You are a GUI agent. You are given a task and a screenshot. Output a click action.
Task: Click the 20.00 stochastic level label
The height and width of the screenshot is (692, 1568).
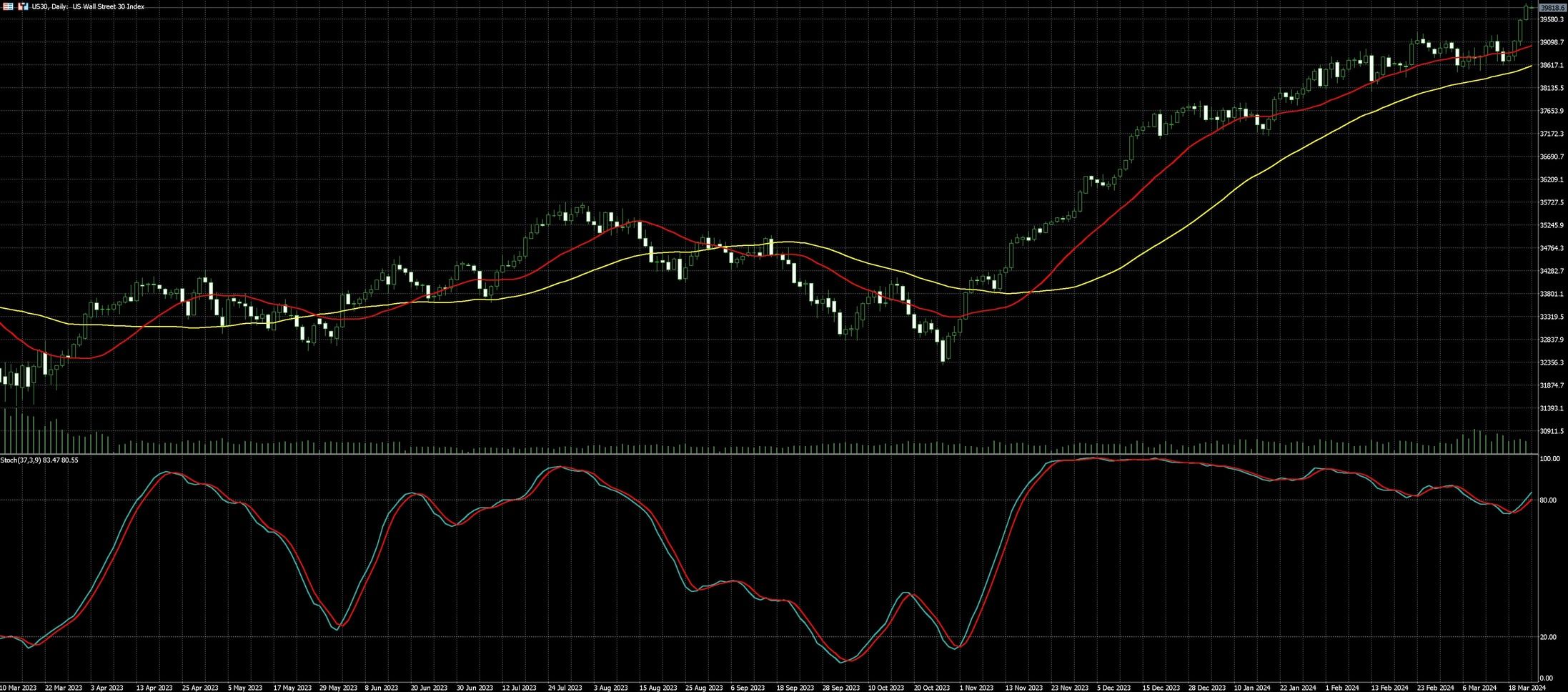click(x=1548, y=637)
